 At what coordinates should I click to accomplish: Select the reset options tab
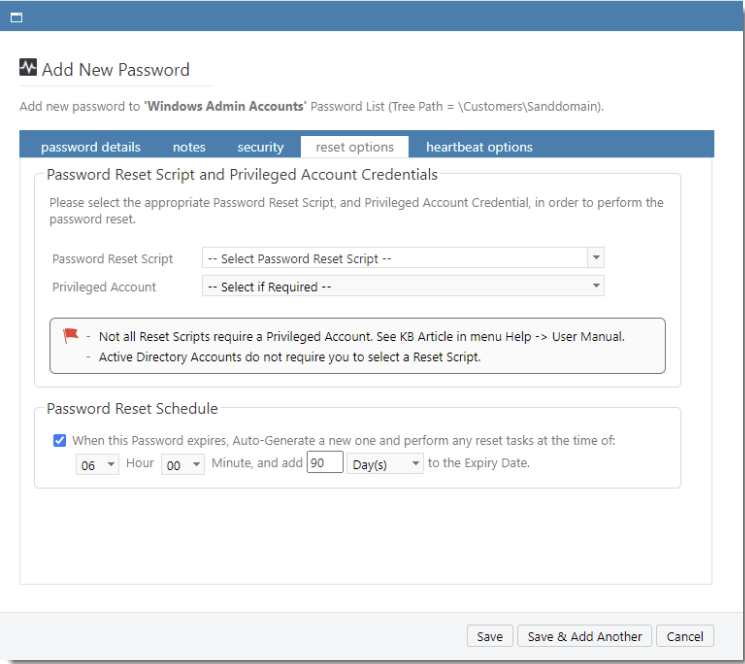pyautogui.click(x=354, y=147)
